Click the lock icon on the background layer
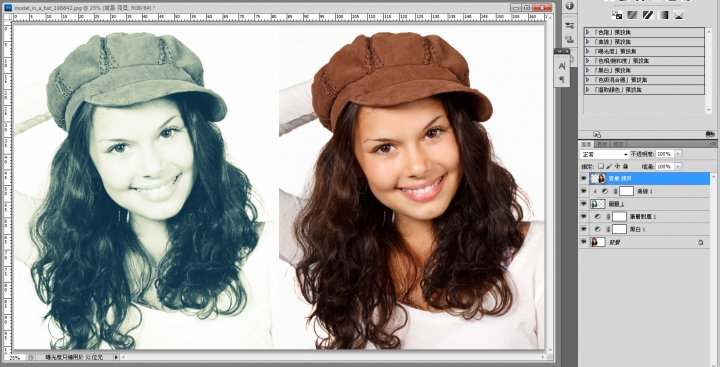This screenshot has width=720, height=367. click(701, 242)
